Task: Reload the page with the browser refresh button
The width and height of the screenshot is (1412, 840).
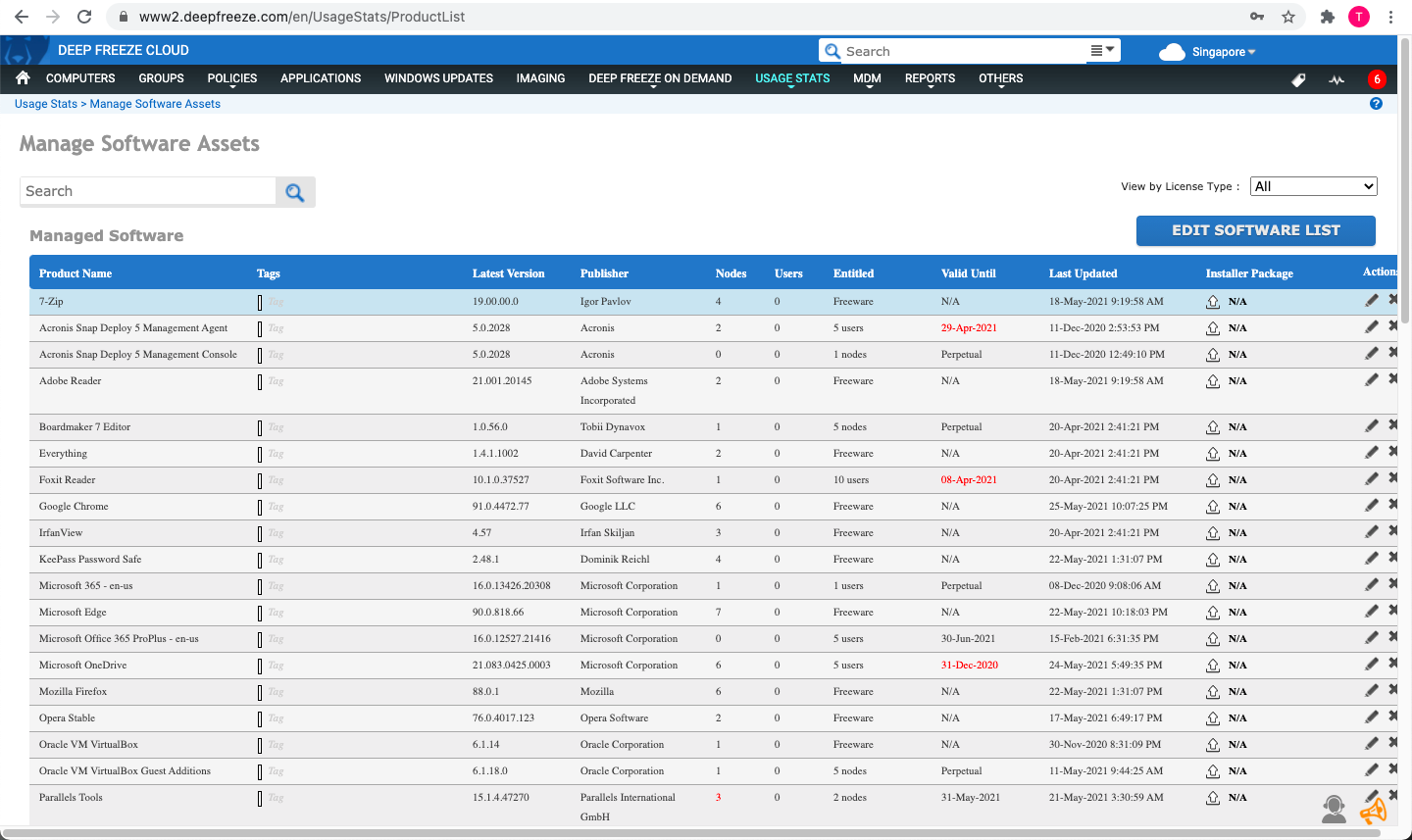Action: click(x=84, y=17)
